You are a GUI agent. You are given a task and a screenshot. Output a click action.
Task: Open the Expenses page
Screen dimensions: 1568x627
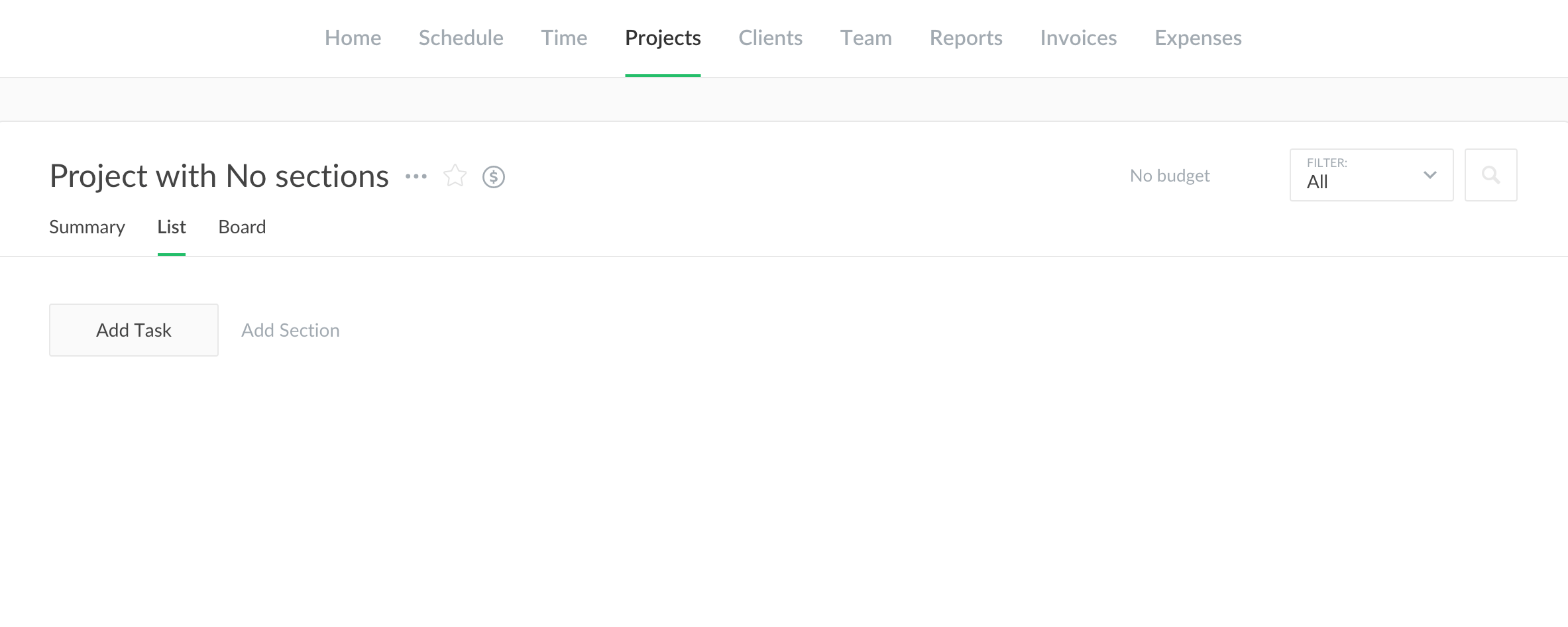click(x=1198, y=38)
